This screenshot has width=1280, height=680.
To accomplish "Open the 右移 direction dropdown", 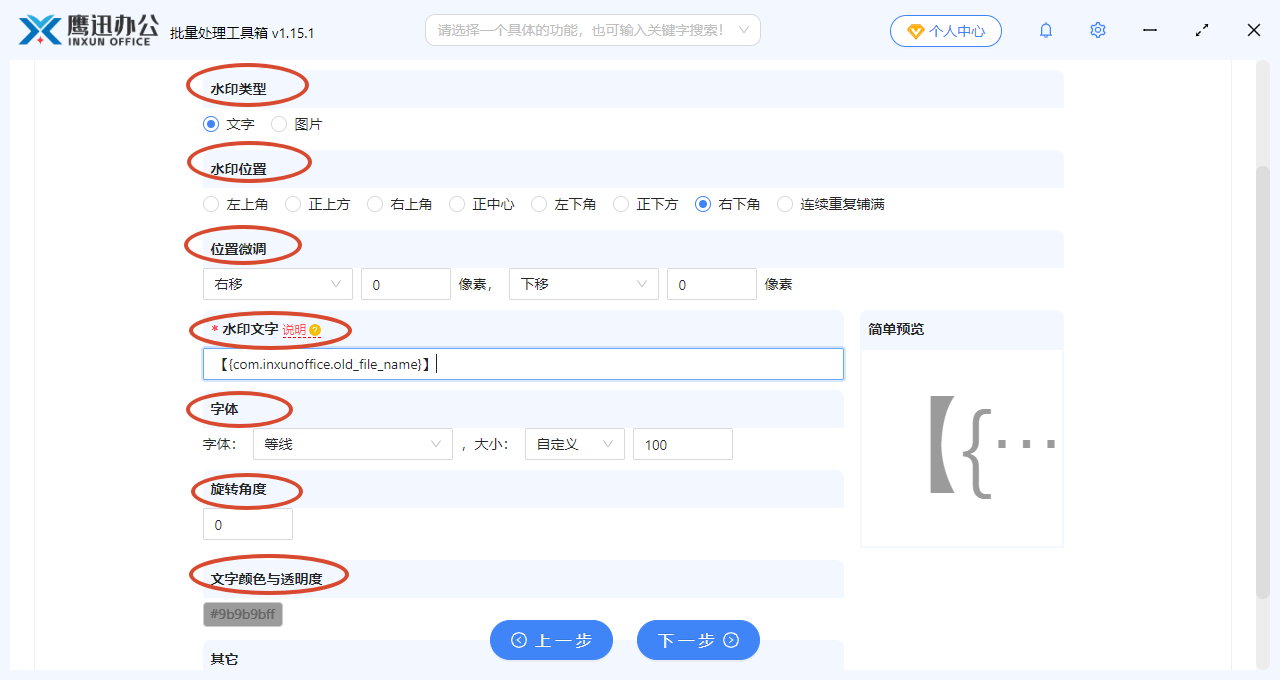I will [x=278, y=284].
